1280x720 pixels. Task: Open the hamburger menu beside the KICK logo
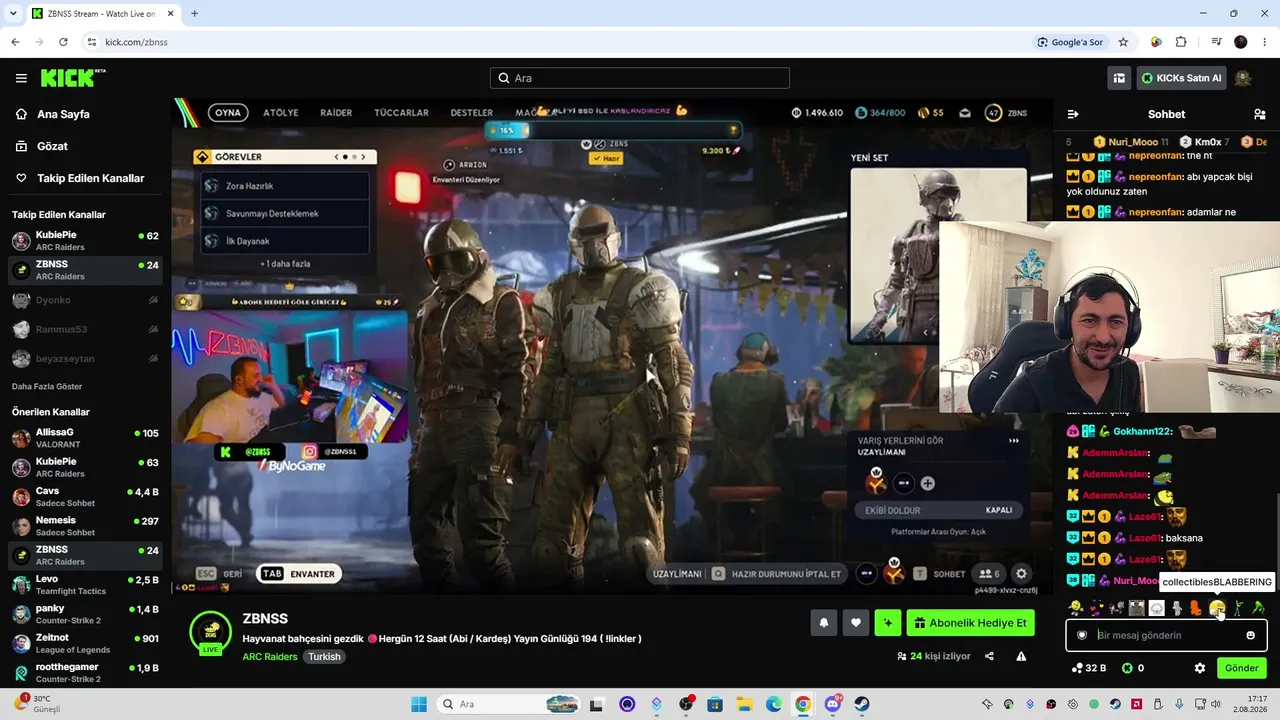[x=21, y=78]
